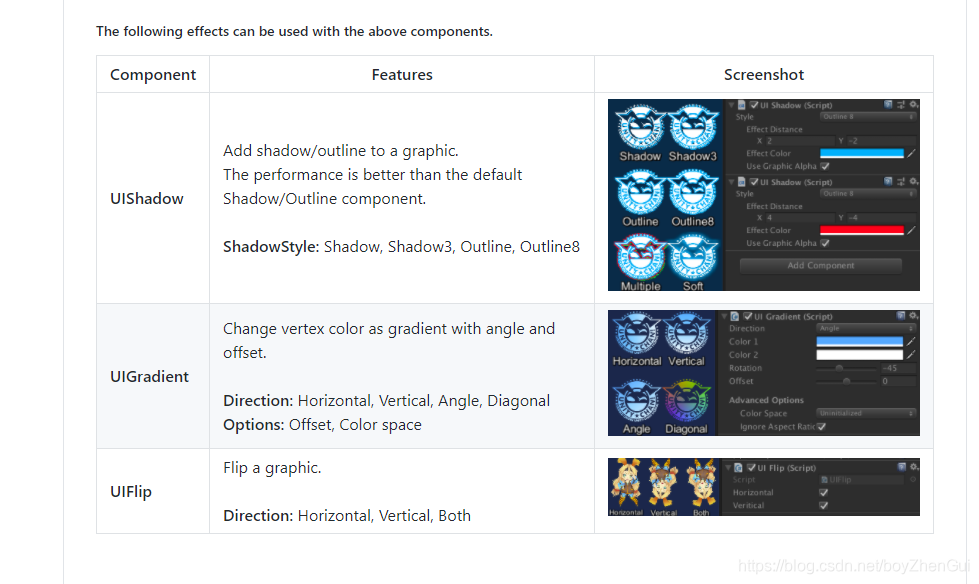Open the gear menu on the UI Flip component

tap(912, 468)
